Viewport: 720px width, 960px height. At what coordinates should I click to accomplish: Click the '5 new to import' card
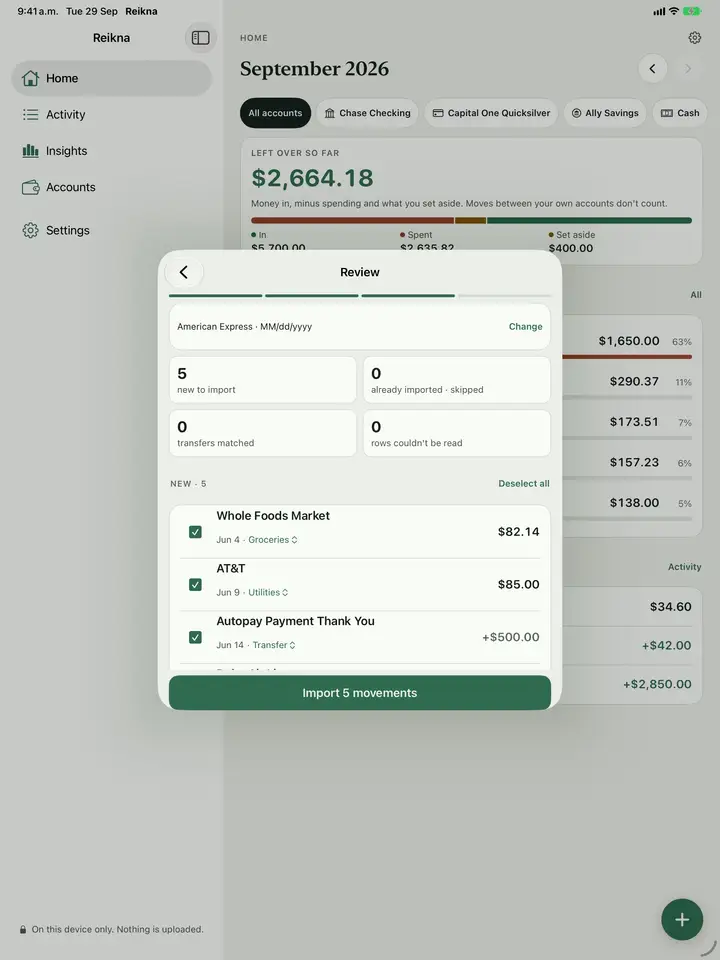pyautogui.click(x=263, y=380)
